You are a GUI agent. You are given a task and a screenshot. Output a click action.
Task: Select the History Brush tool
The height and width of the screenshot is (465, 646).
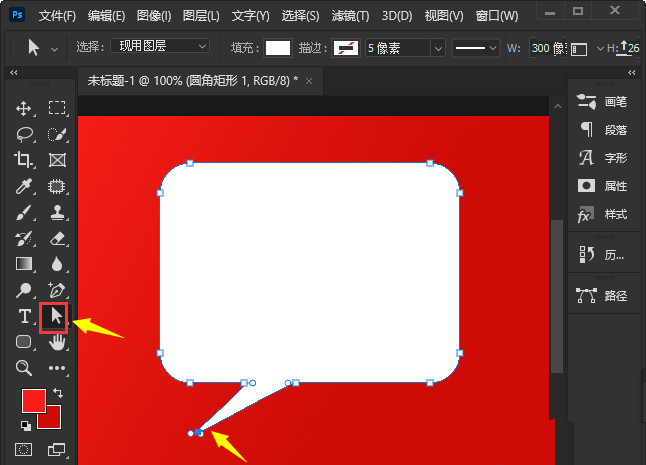coord(23,238)
